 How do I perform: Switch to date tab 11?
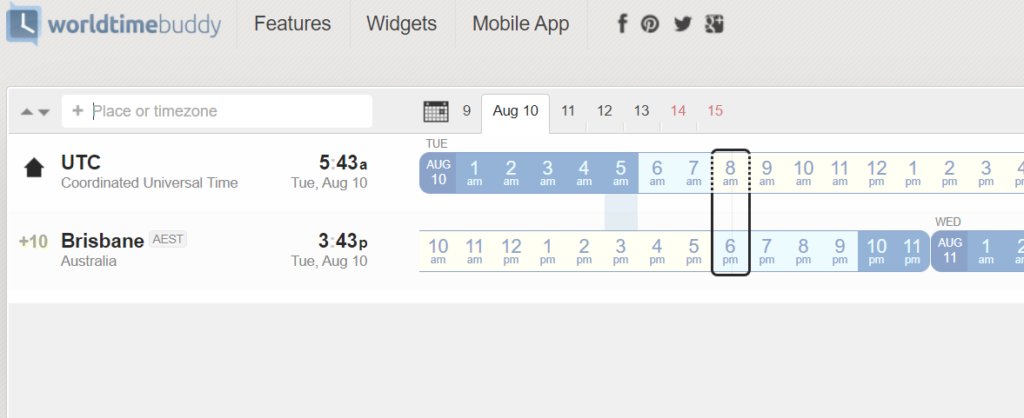[568, 111]
